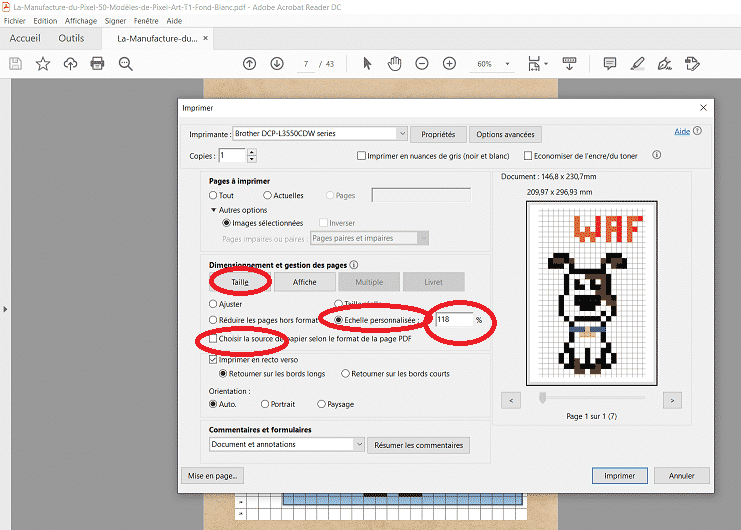The image size is (741, 530).
Task: Go to previous page arrow icon
Action: [250, 64]
